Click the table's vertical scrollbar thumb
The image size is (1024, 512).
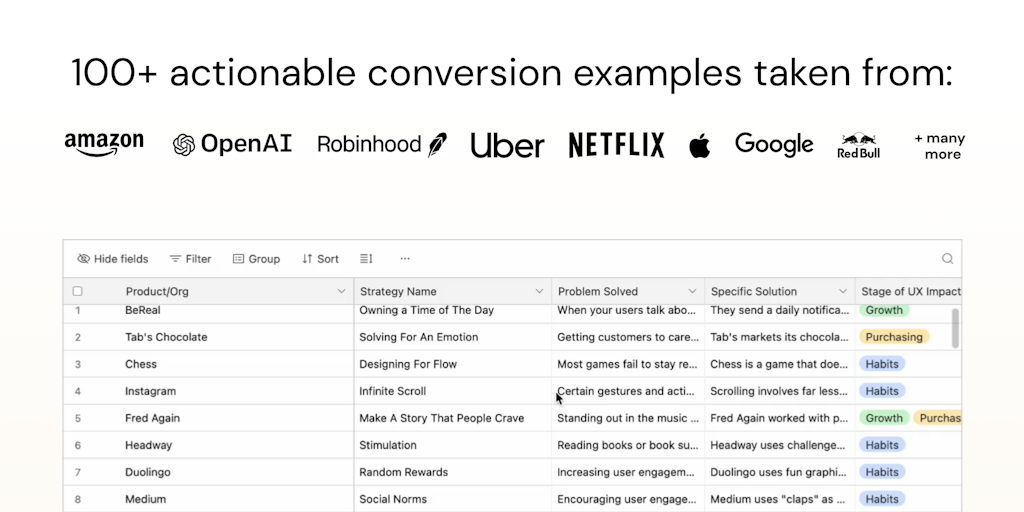pos(955,328)
